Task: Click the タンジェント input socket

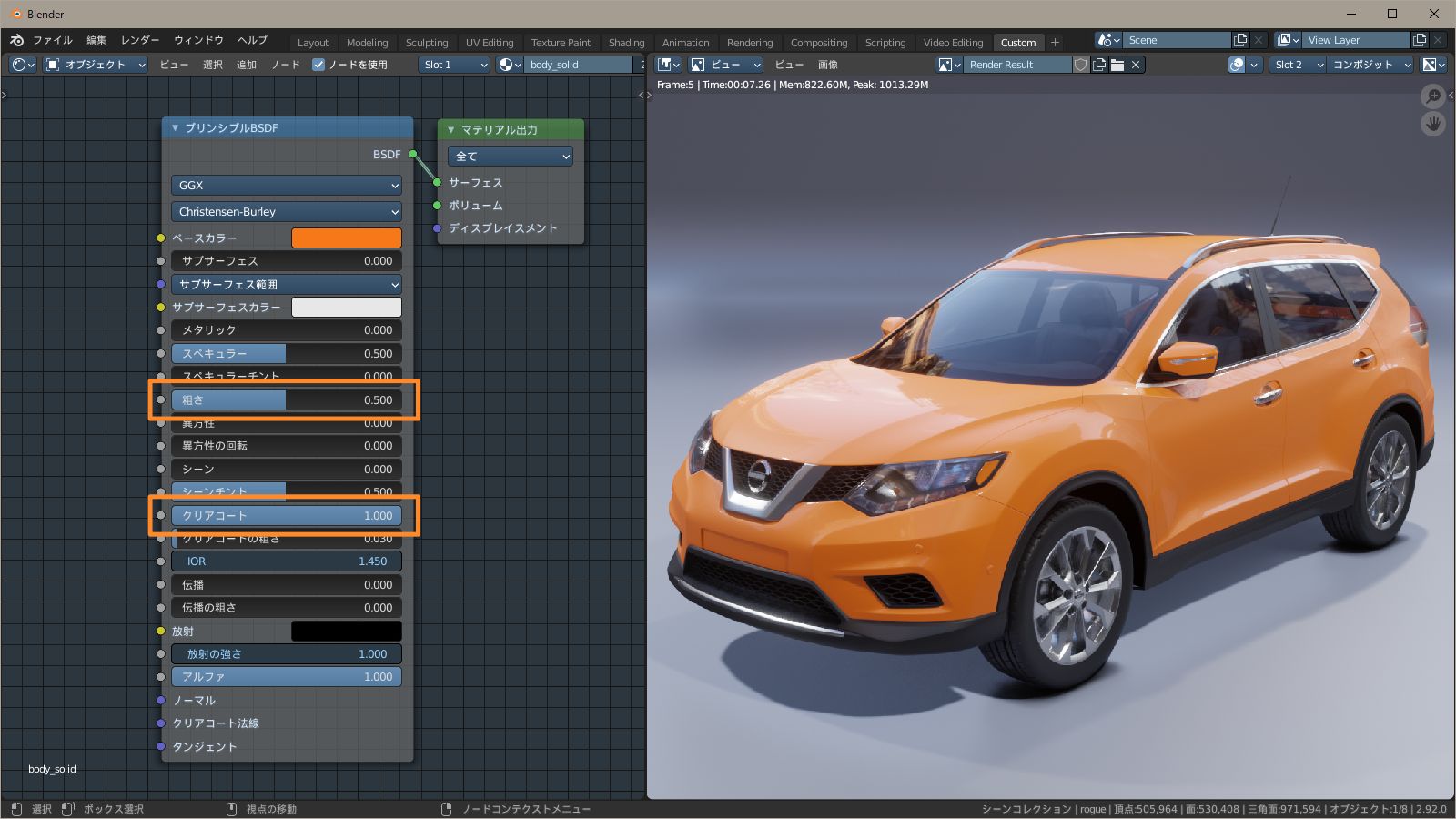Action: click(x=161, y=746)
